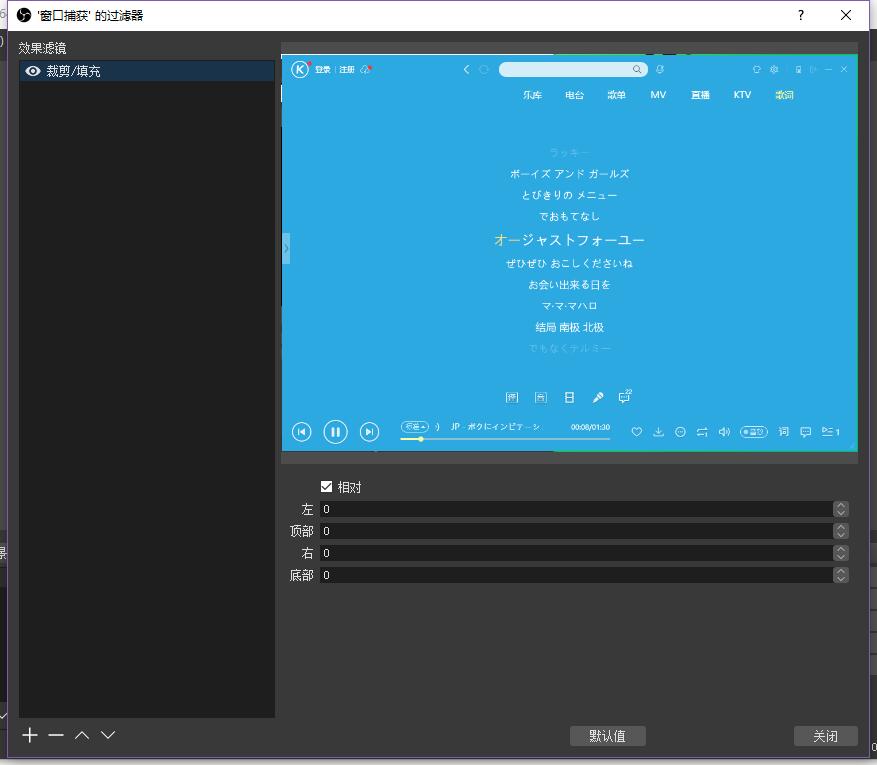Mute audio via the speaker icon
The image size is (877, 765).
[724, 432]
